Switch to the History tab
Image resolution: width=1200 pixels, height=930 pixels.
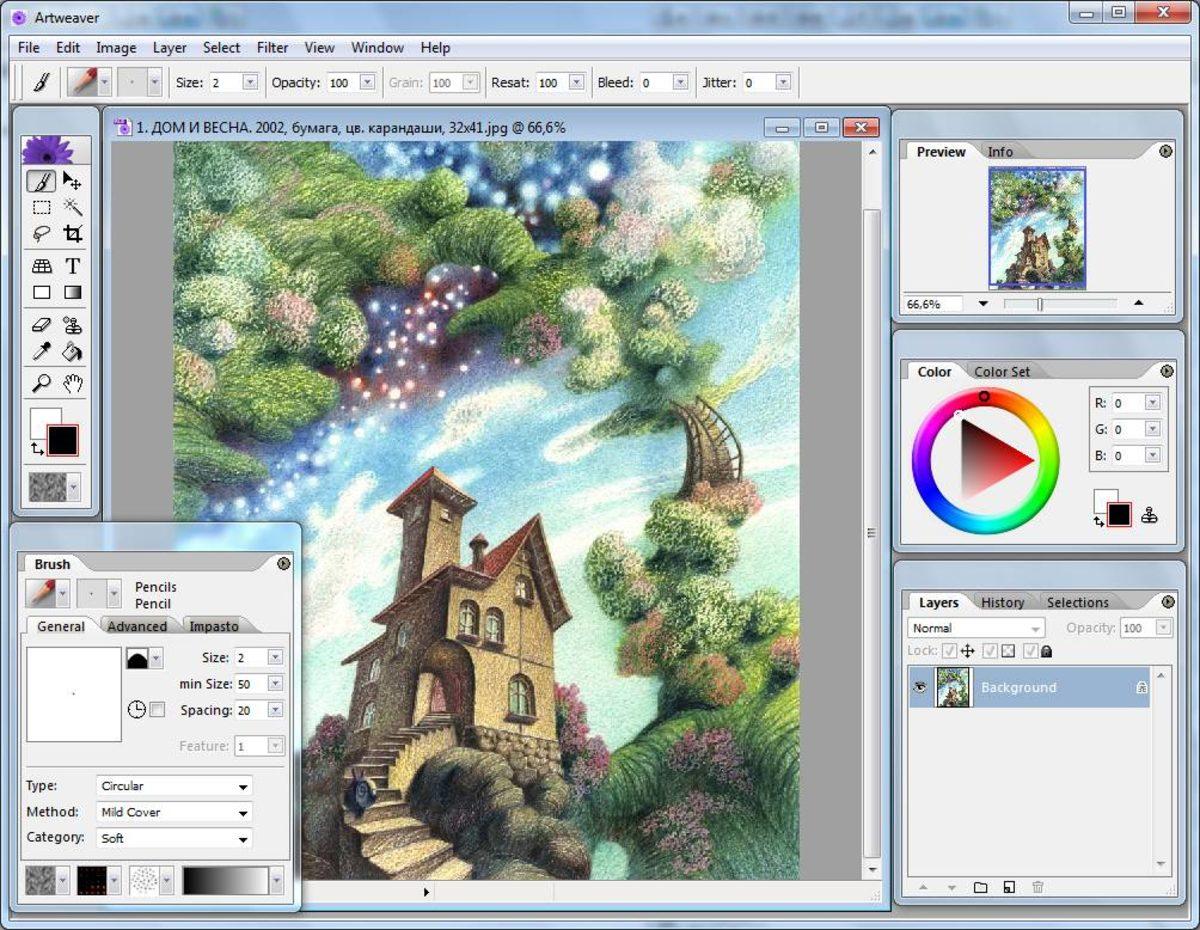tap(1001, 602)
